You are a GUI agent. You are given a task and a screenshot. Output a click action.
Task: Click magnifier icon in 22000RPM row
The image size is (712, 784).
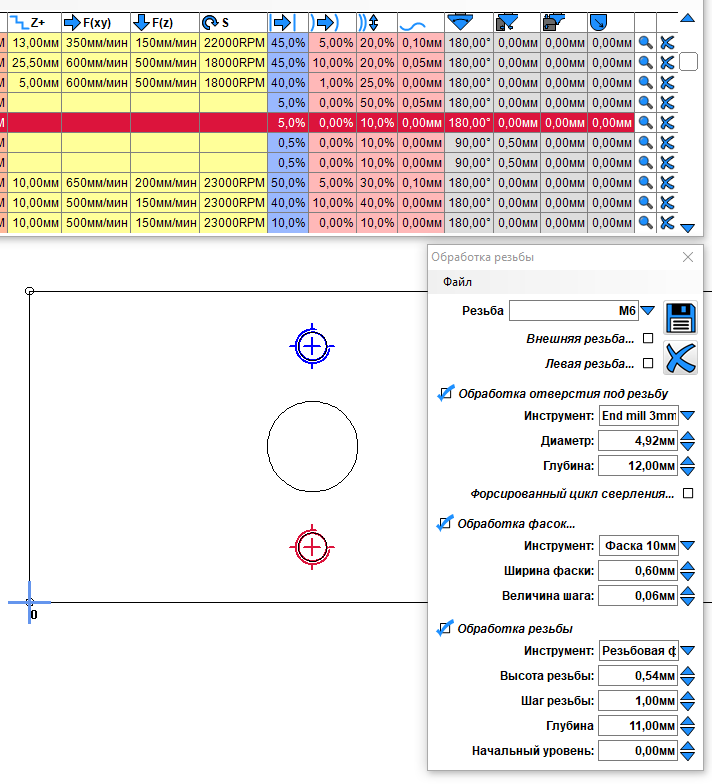coord(646,42)
